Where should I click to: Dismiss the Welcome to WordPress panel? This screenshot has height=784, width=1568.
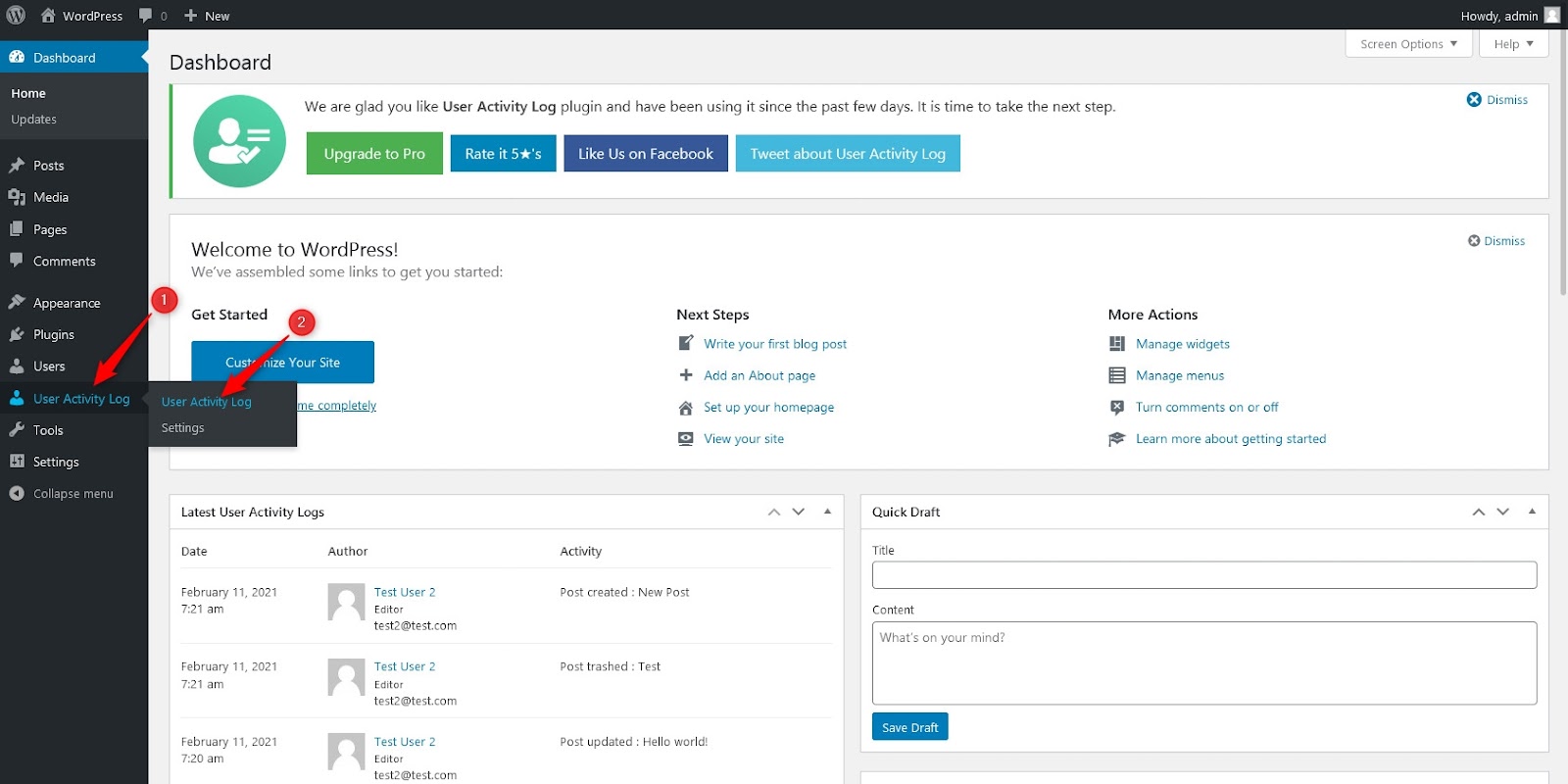1496,240
